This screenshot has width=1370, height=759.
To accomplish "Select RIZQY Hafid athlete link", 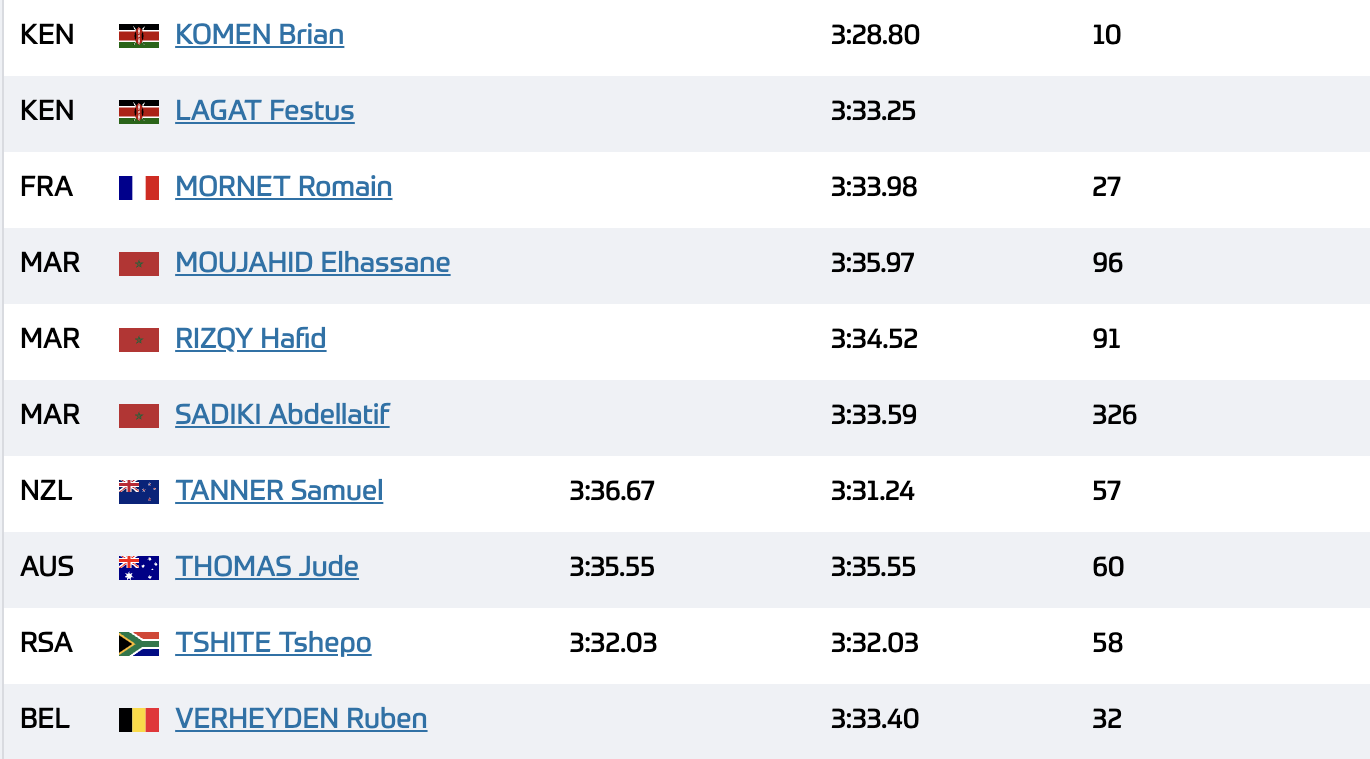I will tap(250, 339).
